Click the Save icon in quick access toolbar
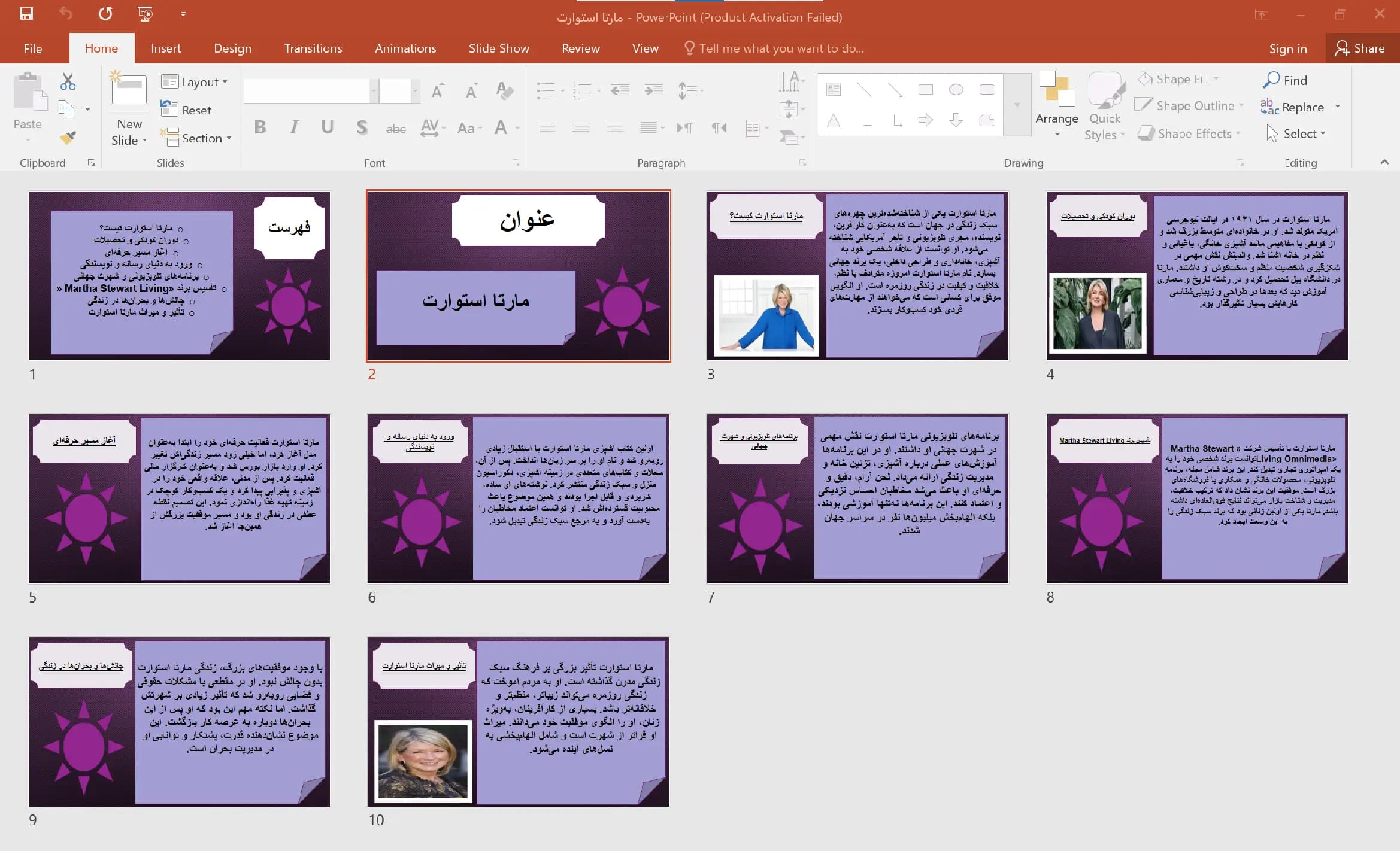 [26, 14]
